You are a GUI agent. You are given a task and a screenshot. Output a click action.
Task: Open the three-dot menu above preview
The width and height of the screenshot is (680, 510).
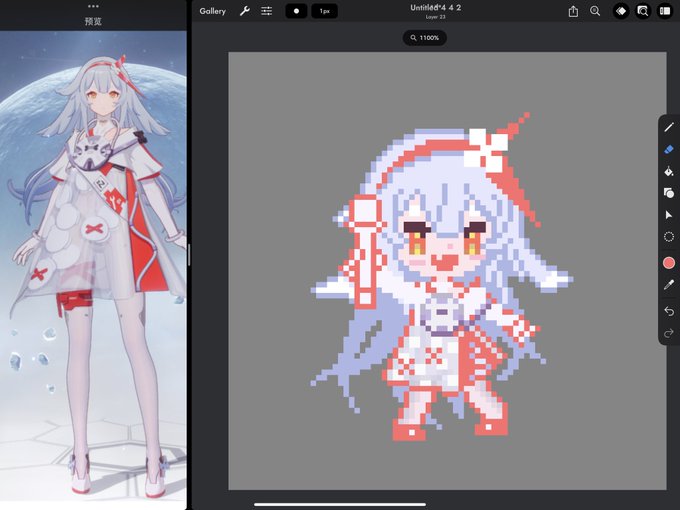[x=93, y=6]
